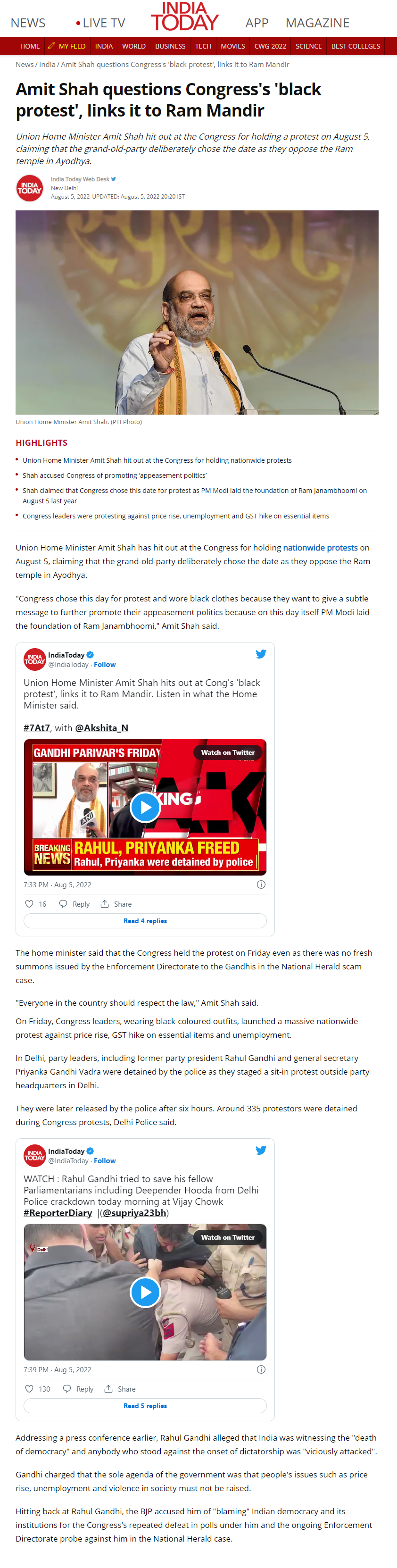397x1568 pixels.
Task: Open the Twitter bird icon on first tweet
Action: [x=261, y=654]
